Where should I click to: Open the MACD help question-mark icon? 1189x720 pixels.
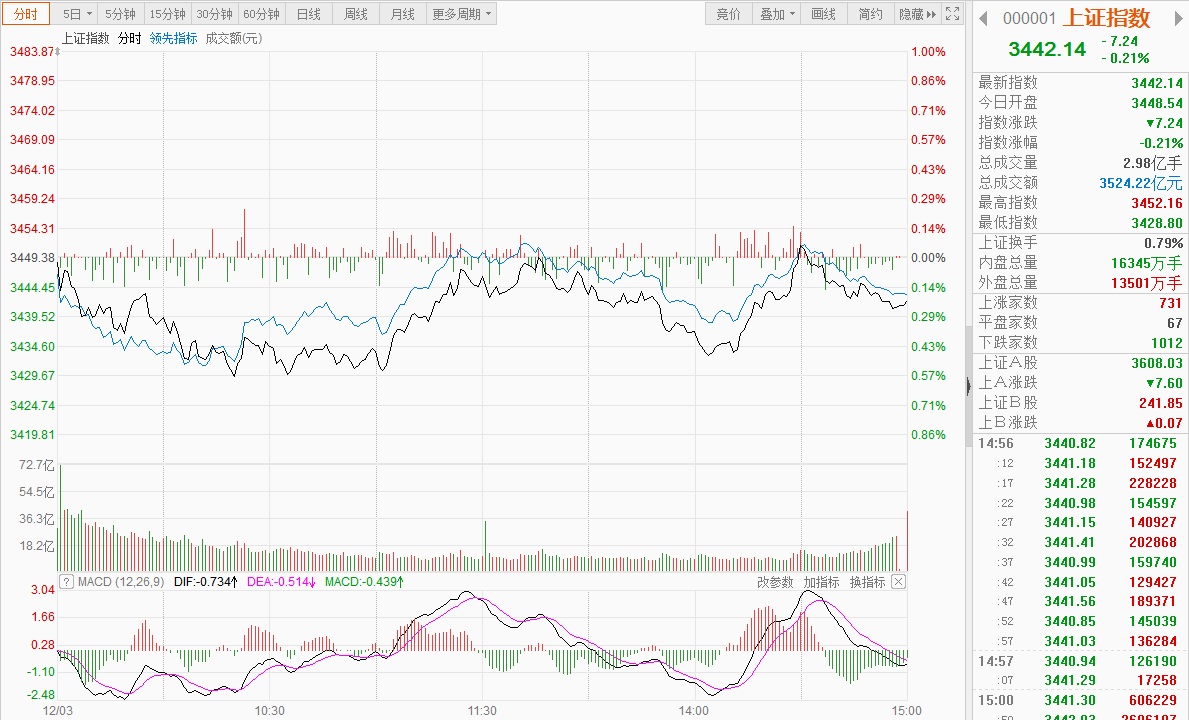66,582
